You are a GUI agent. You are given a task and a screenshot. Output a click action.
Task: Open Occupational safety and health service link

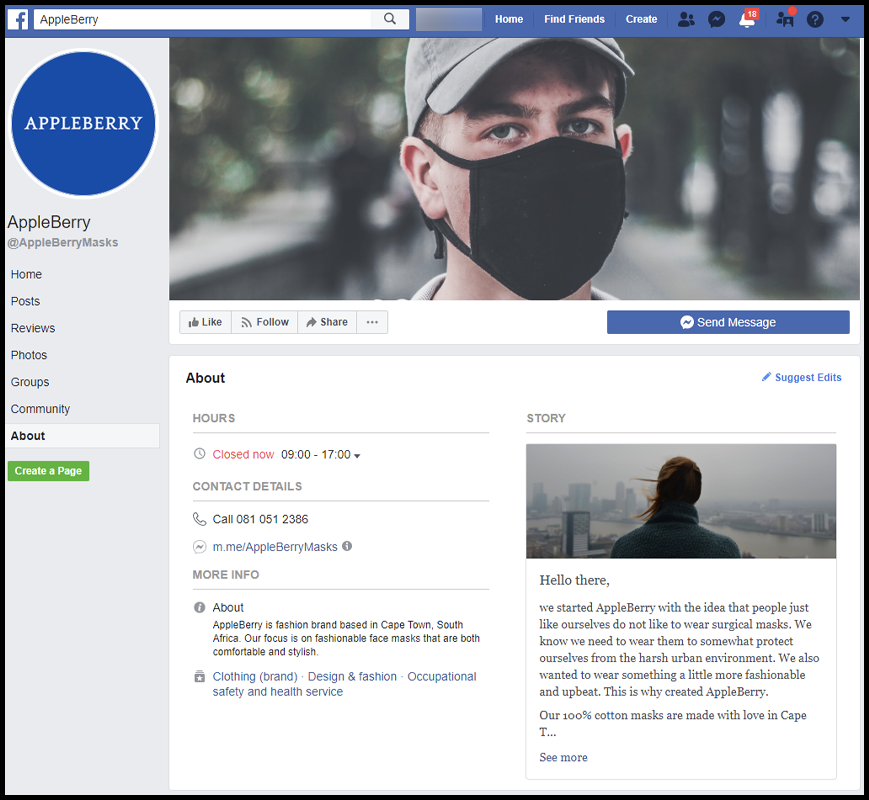point(344,684)
